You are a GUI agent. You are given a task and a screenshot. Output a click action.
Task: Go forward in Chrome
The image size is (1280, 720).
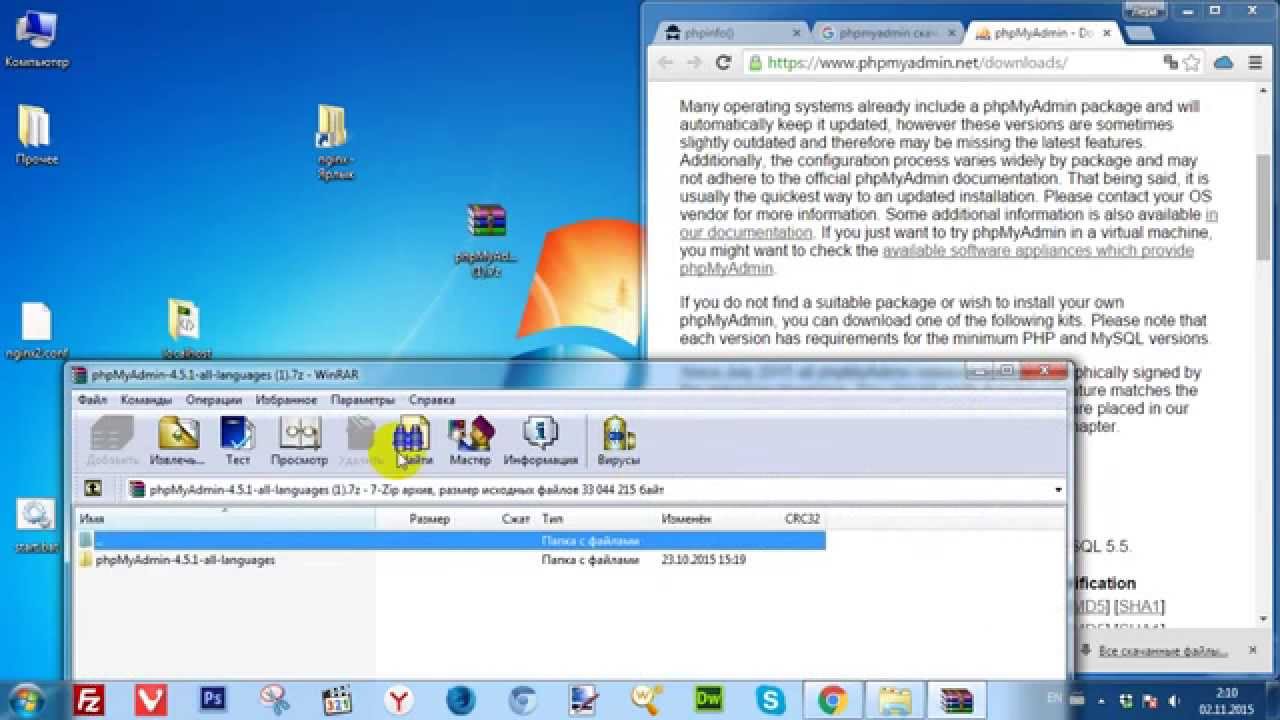[694, 63]
